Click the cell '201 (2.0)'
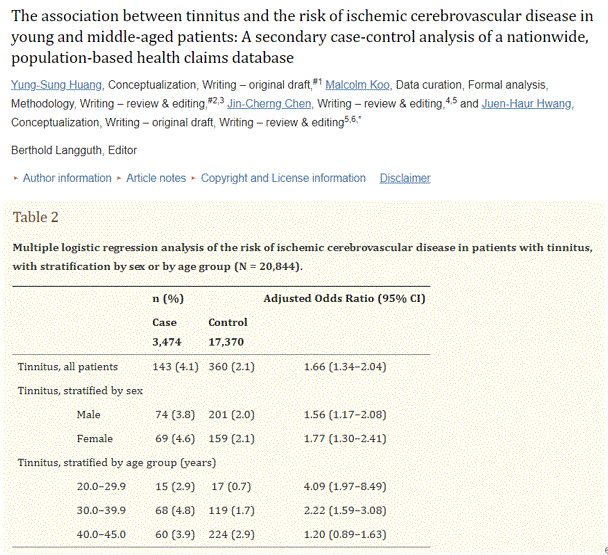Image resolution: width=608 pixels, height=555 pixels. point(231,415)
